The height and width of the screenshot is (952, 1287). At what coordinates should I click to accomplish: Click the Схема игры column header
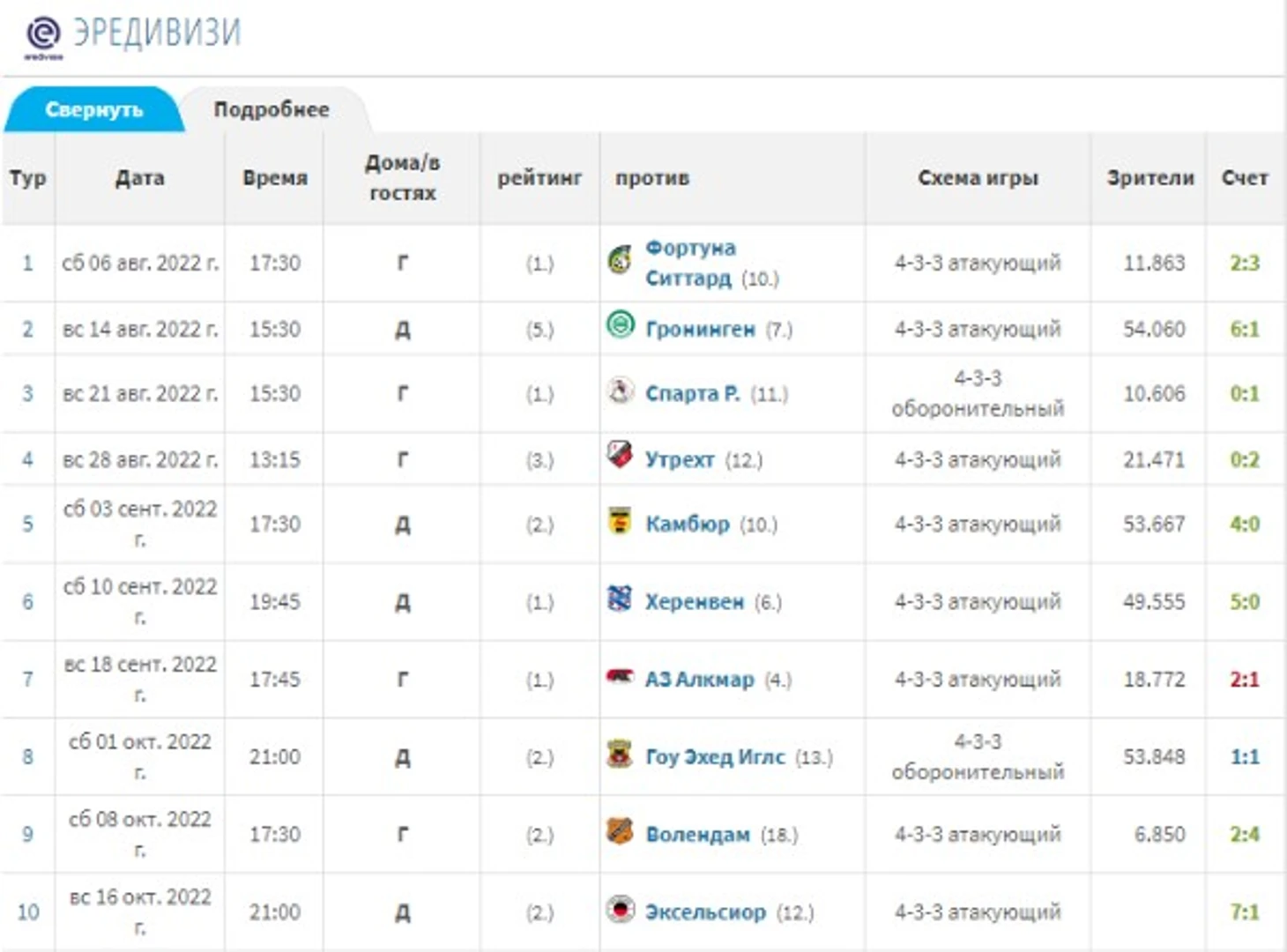tap(978, 177)
